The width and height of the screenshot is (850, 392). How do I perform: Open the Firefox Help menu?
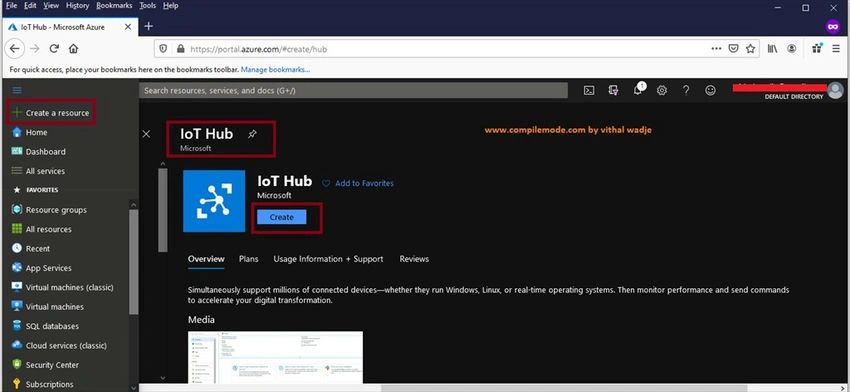(170, 5)
